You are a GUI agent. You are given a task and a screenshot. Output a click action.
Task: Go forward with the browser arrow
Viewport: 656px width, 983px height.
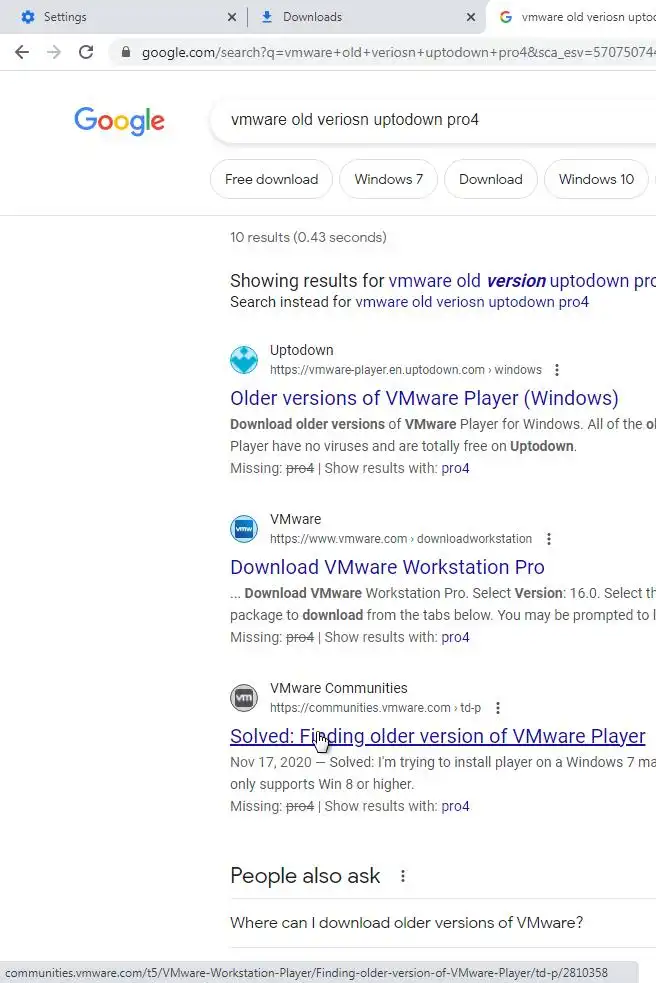[54, 52]
